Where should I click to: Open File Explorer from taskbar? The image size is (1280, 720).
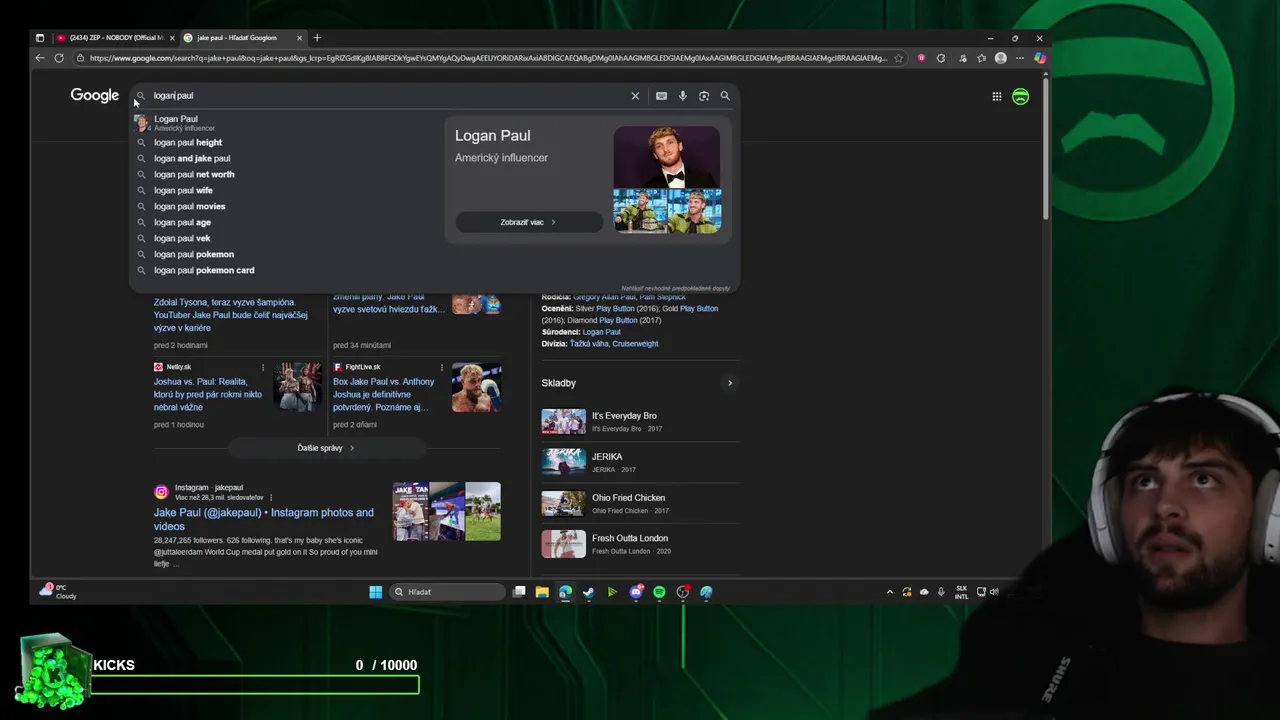click(x=542, y=592)
